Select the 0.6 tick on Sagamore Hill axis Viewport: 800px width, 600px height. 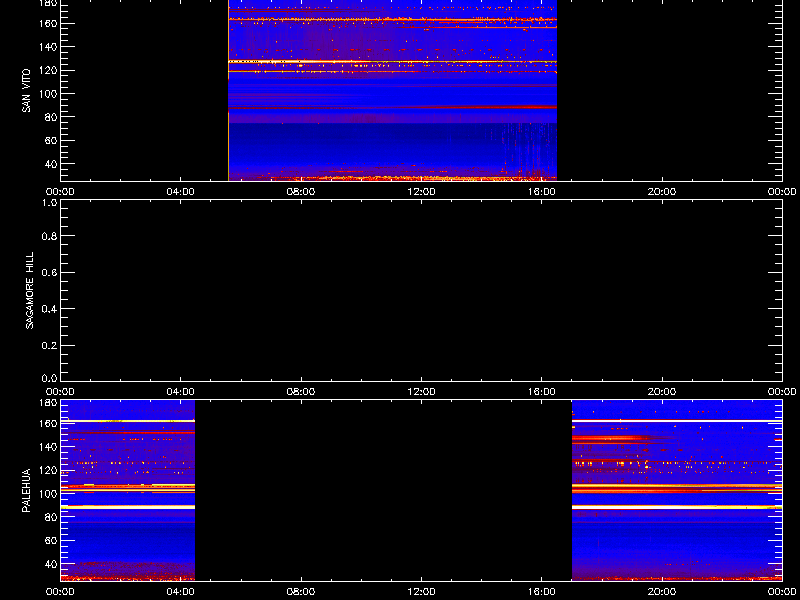tap(49, 272)
